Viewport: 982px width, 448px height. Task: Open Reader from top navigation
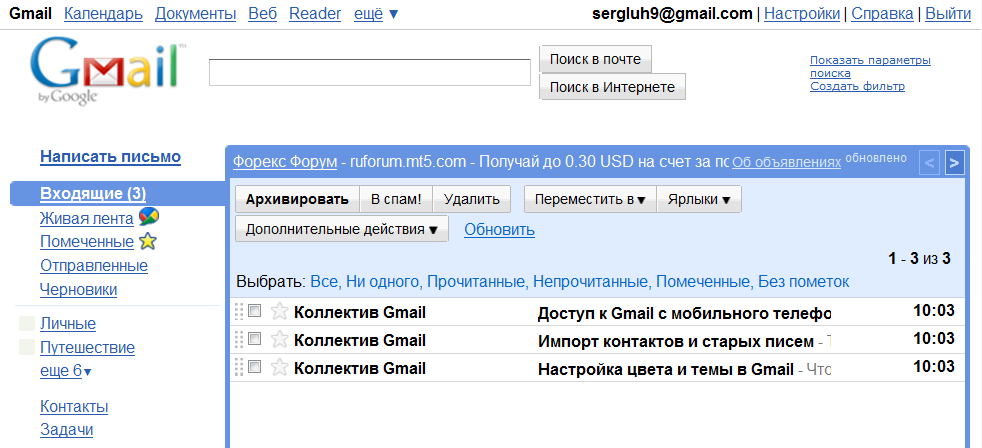click(x=315, y=14)
